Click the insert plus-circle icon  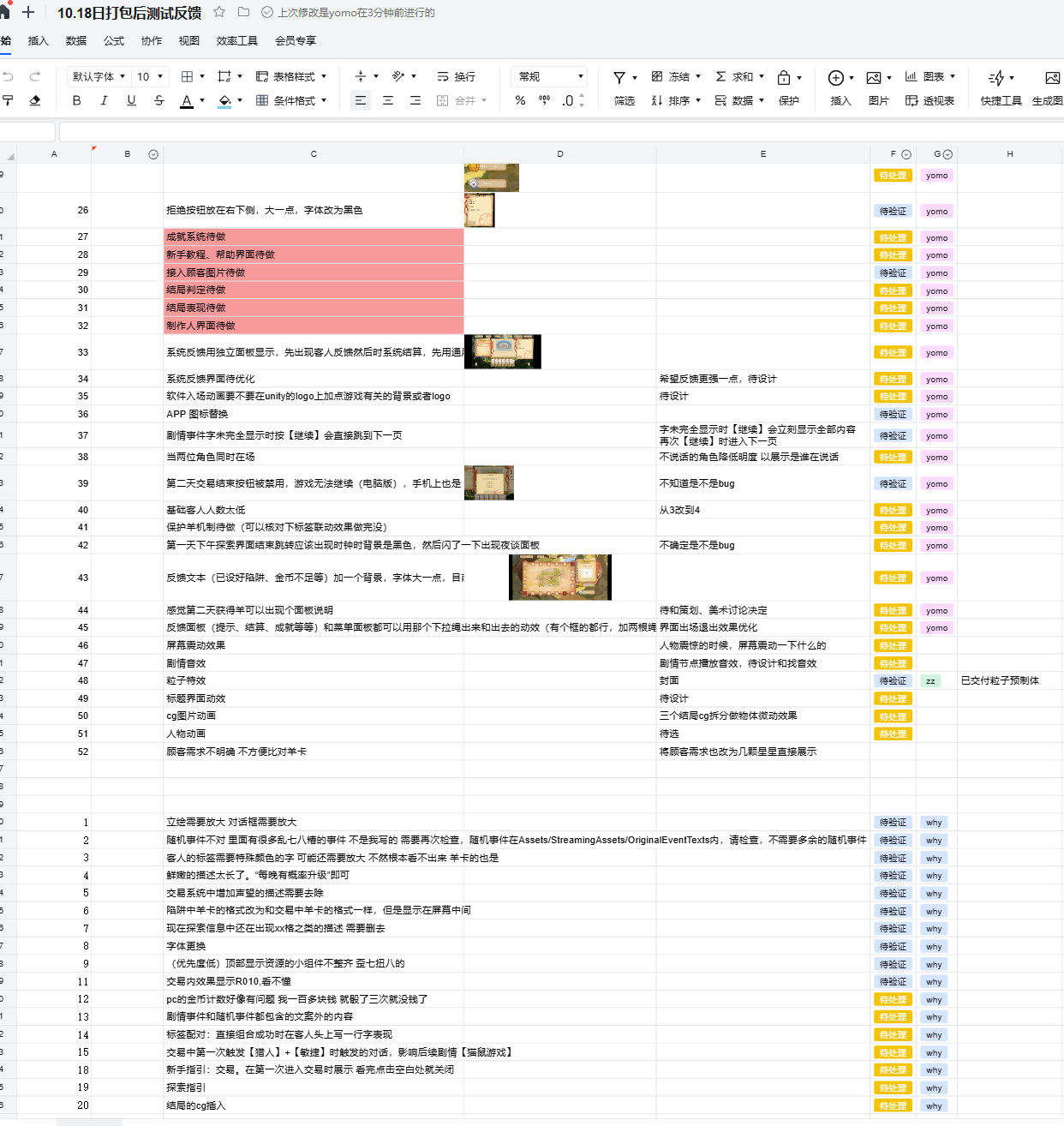point(836,77)
